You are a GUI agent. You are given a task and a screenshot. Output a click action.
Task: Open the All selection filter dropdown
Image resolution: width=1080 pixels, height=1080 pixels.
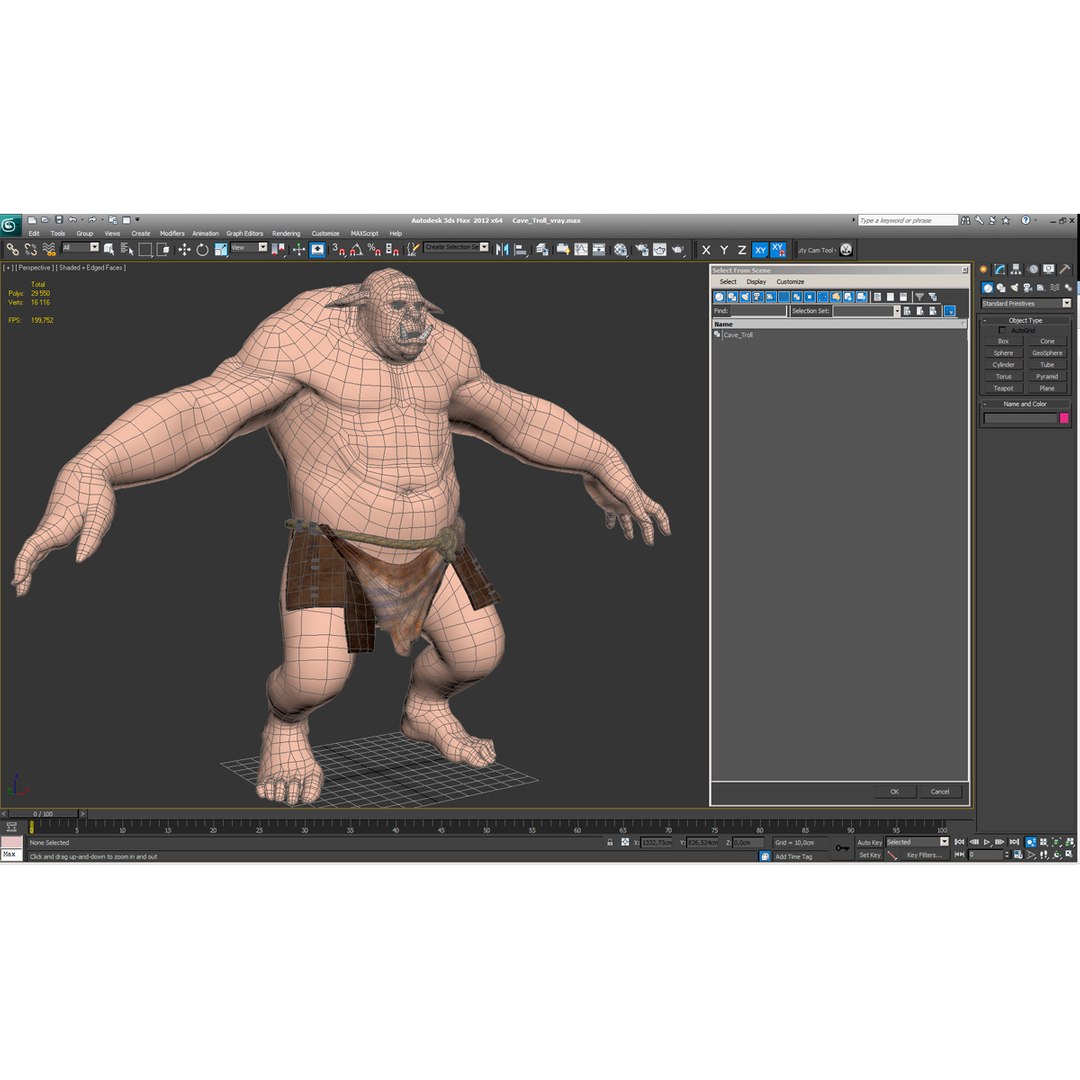coord(81,247)
